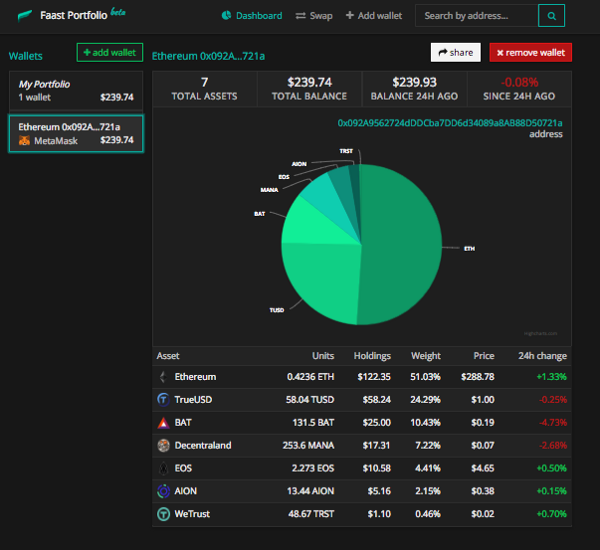This screenshot has height=550, width=600.
Task: Click the -0.08% since 24h ago stat
Action: (519, 89)
